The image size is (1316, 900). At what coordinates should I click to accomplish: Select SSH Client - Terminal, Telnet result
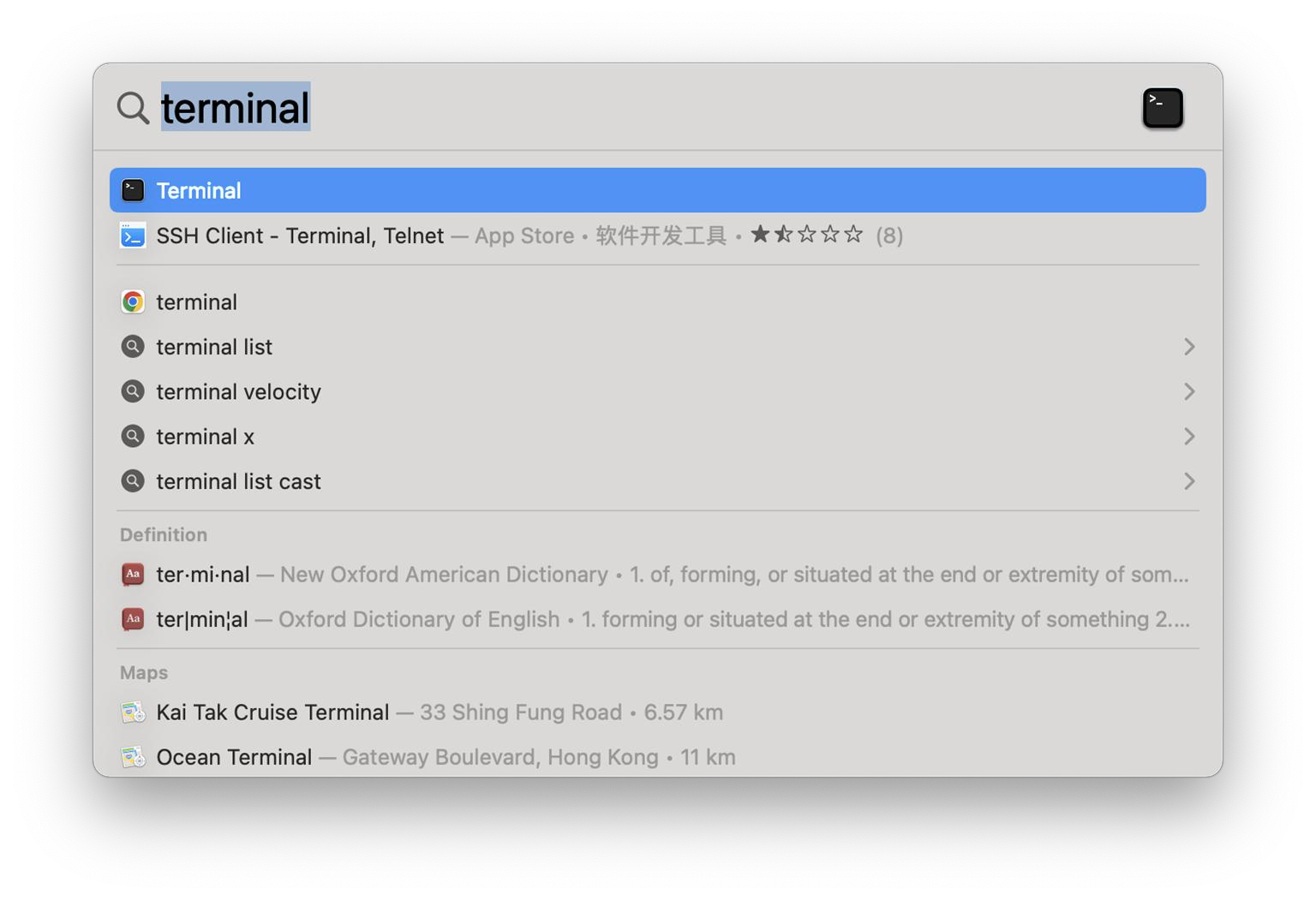(x=658, y=235)
